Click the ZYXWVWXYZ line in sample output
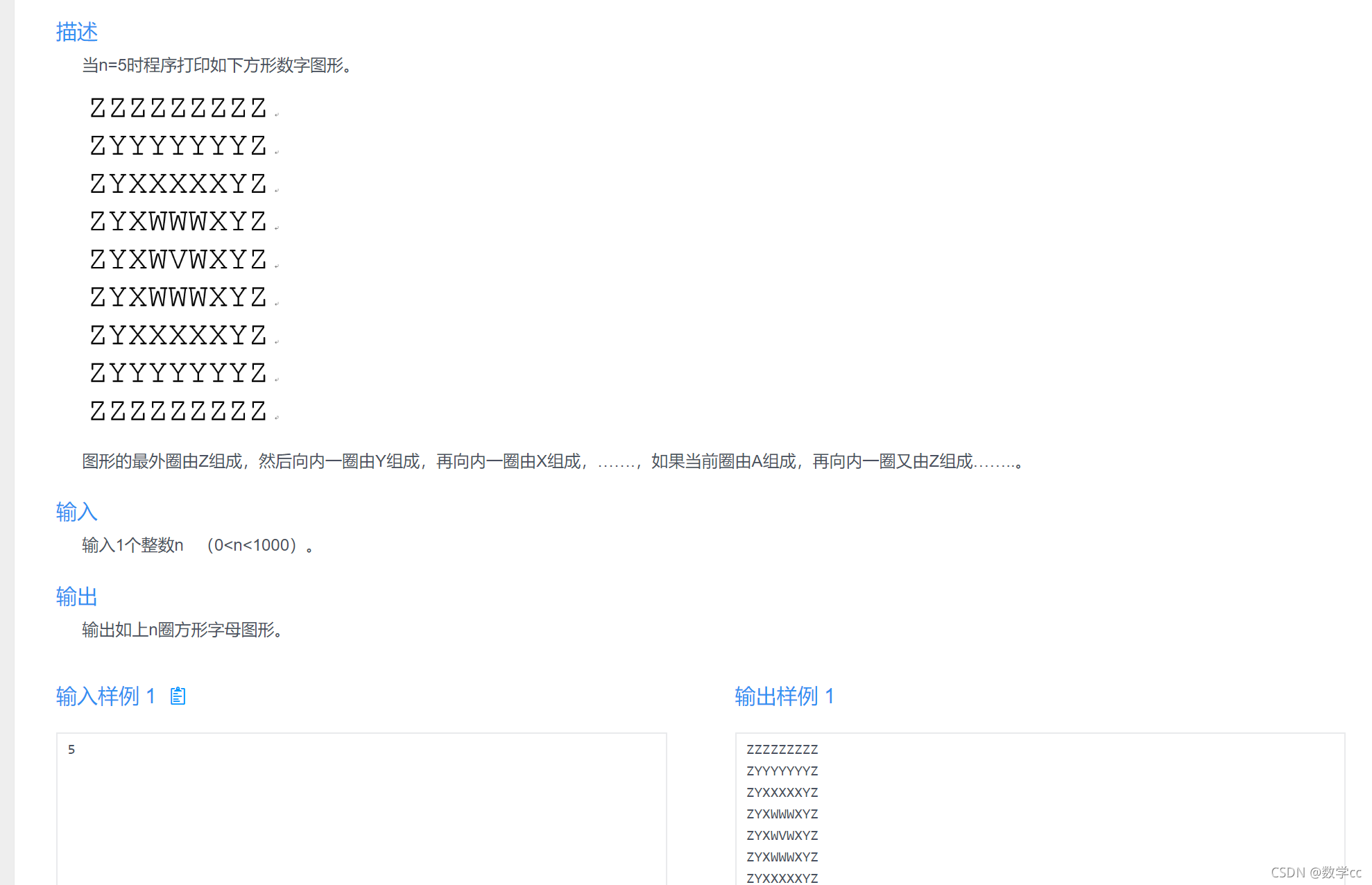The width and height of the screenshot is (1372, 885). 782,836
